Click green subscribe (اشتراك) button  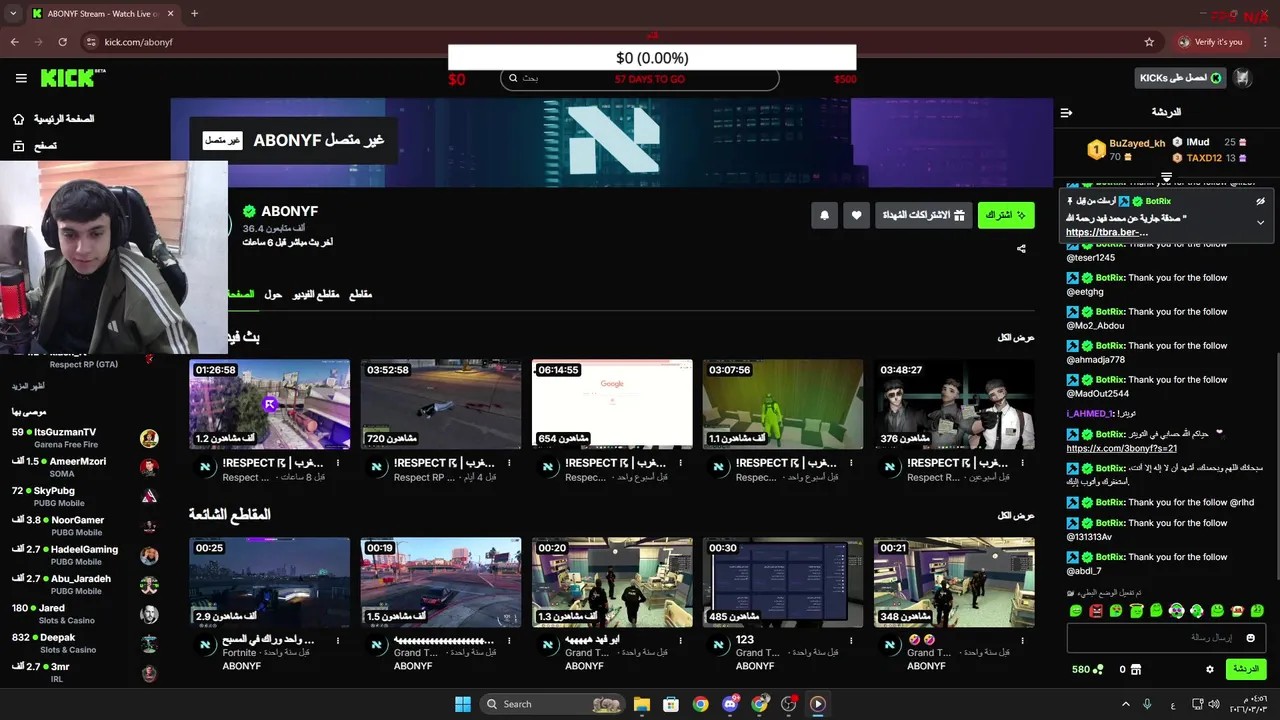1006,215
